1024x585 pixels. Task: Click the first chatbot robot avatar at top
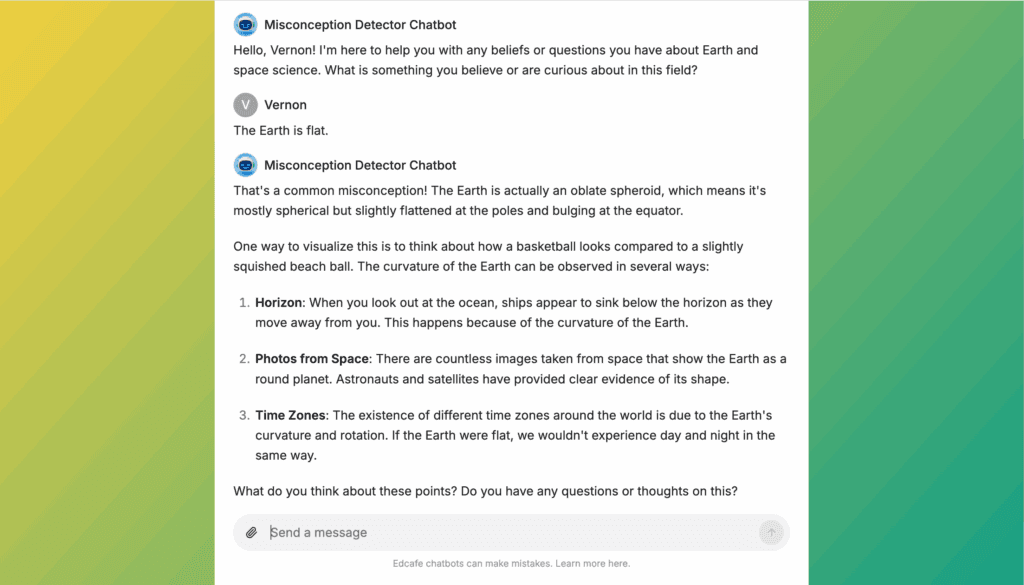(246, 25)
